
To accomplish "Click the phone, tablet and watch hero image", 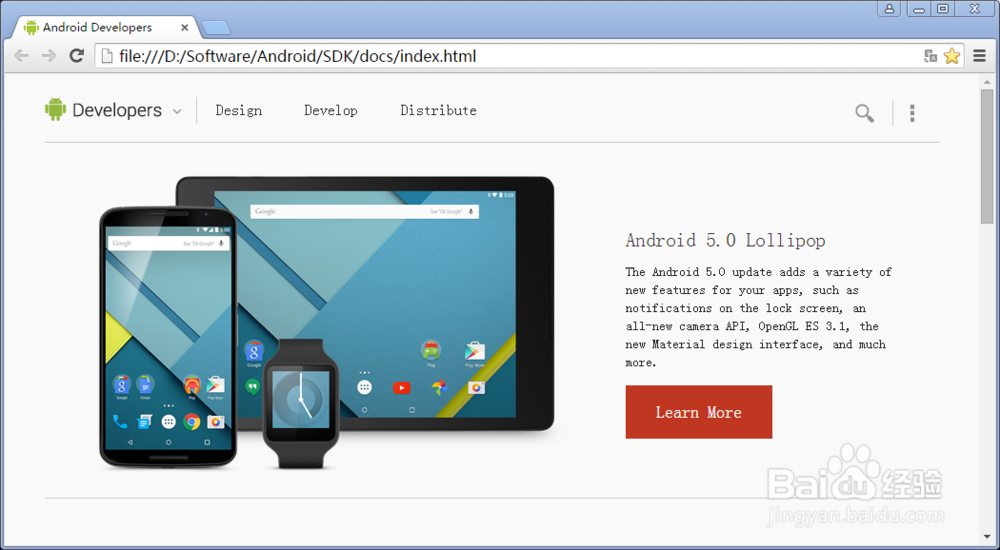I will click(327, 322).
